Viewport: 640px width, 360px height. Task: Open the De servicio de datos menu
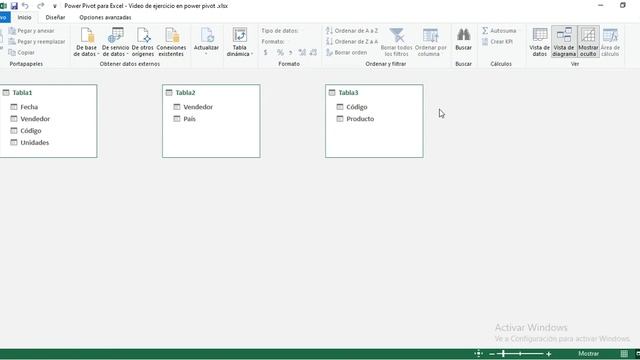(116, 42)
